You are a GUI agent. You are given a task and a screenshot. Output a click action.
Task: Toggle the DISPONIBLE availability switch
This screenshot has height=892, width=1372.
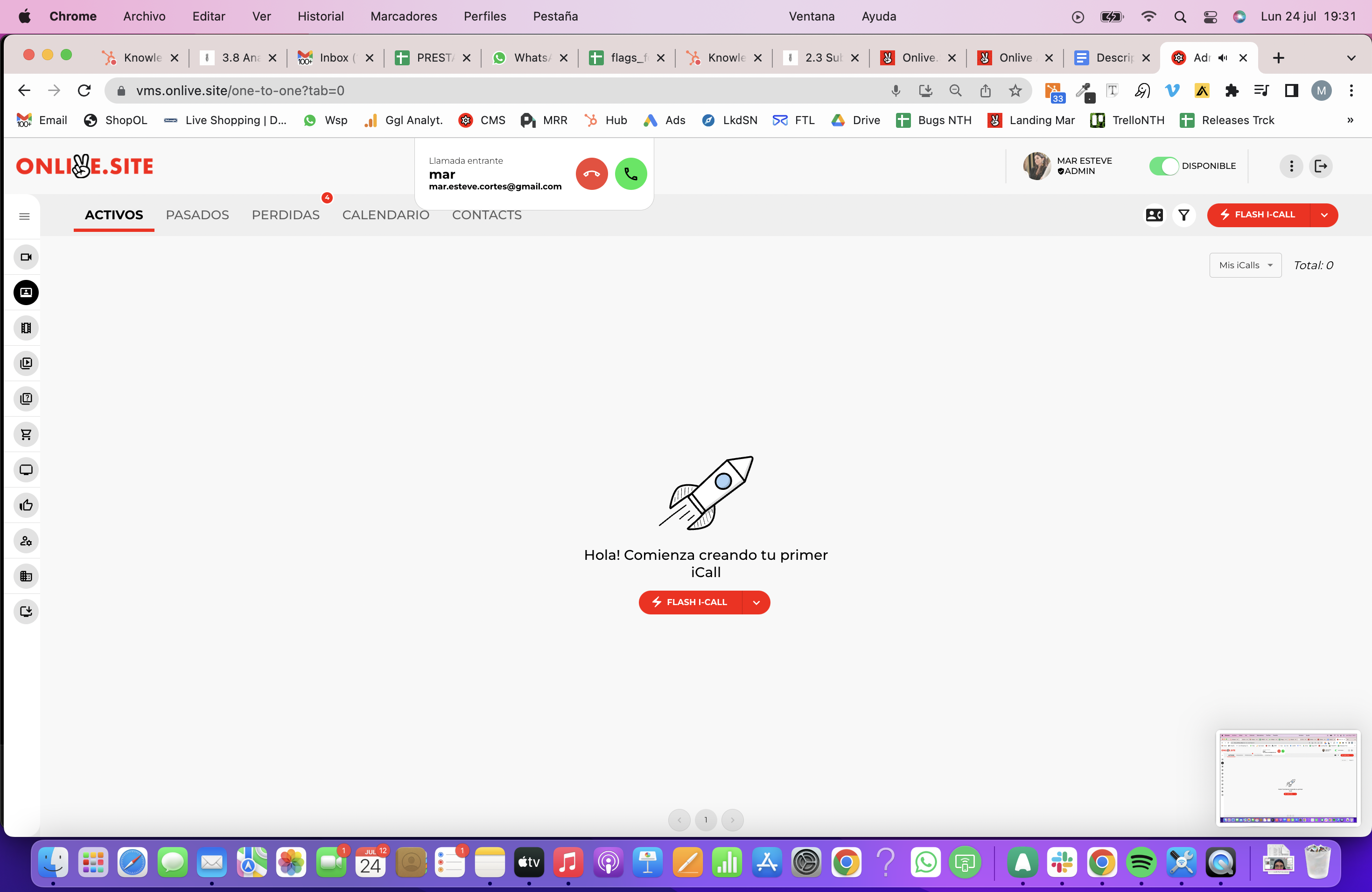(1163, 167)
